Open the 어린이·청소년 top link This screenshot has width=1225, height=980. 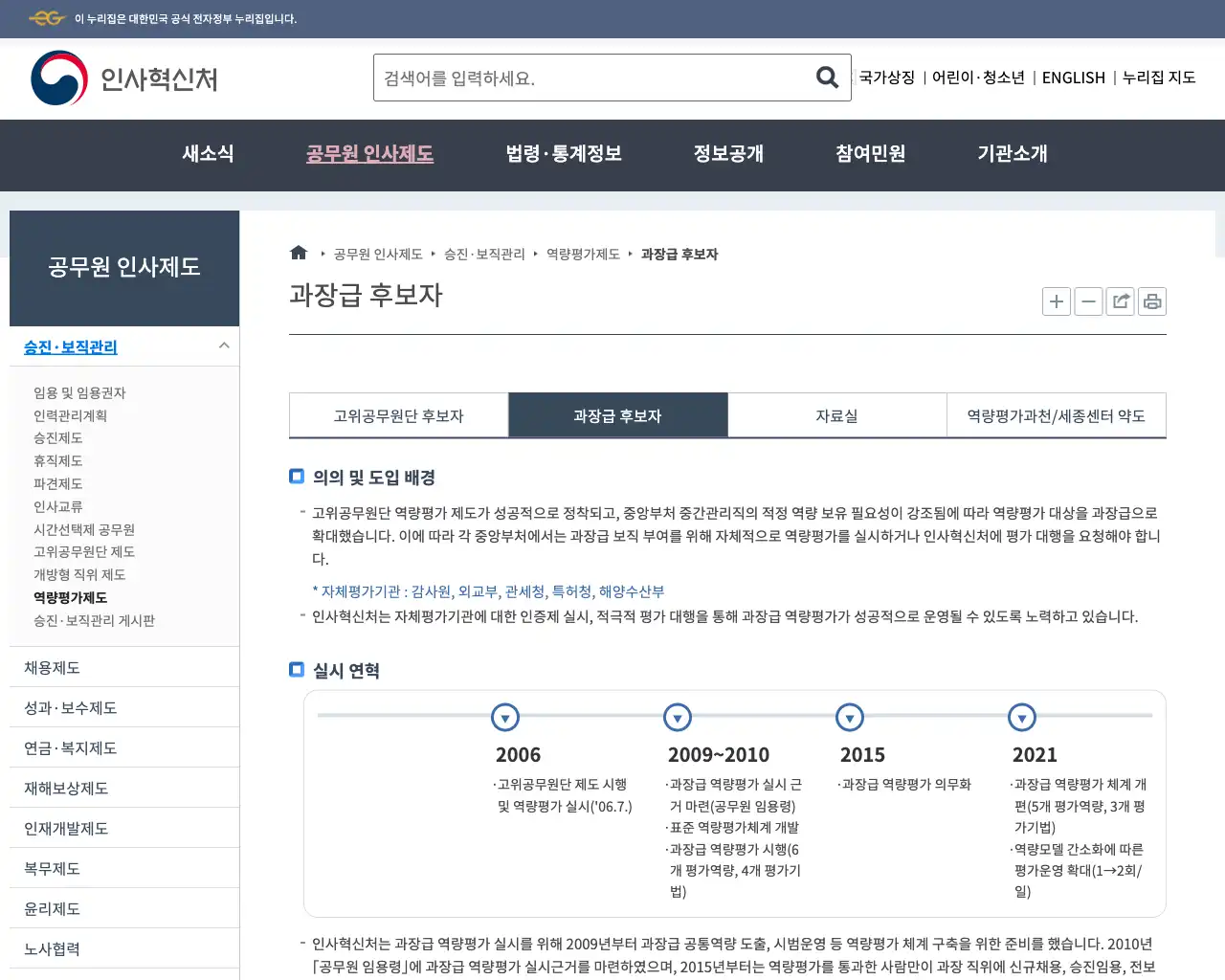tap(978, 78)
